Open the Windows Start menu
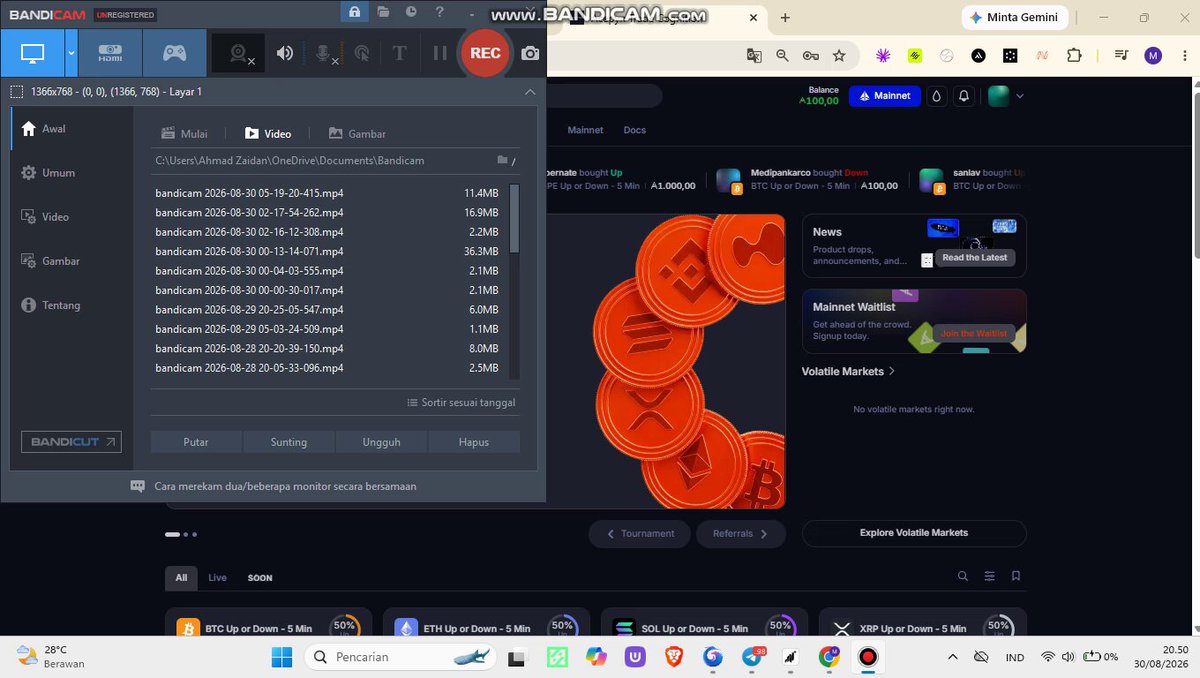The width and height of the screenshot is (1200, 678). (282, 657)
